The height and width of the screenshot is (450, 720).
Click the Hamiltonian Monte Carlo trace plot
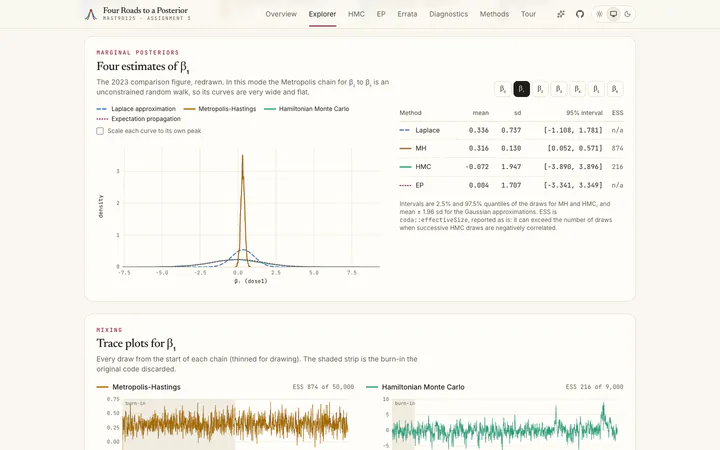coord(505,423)
